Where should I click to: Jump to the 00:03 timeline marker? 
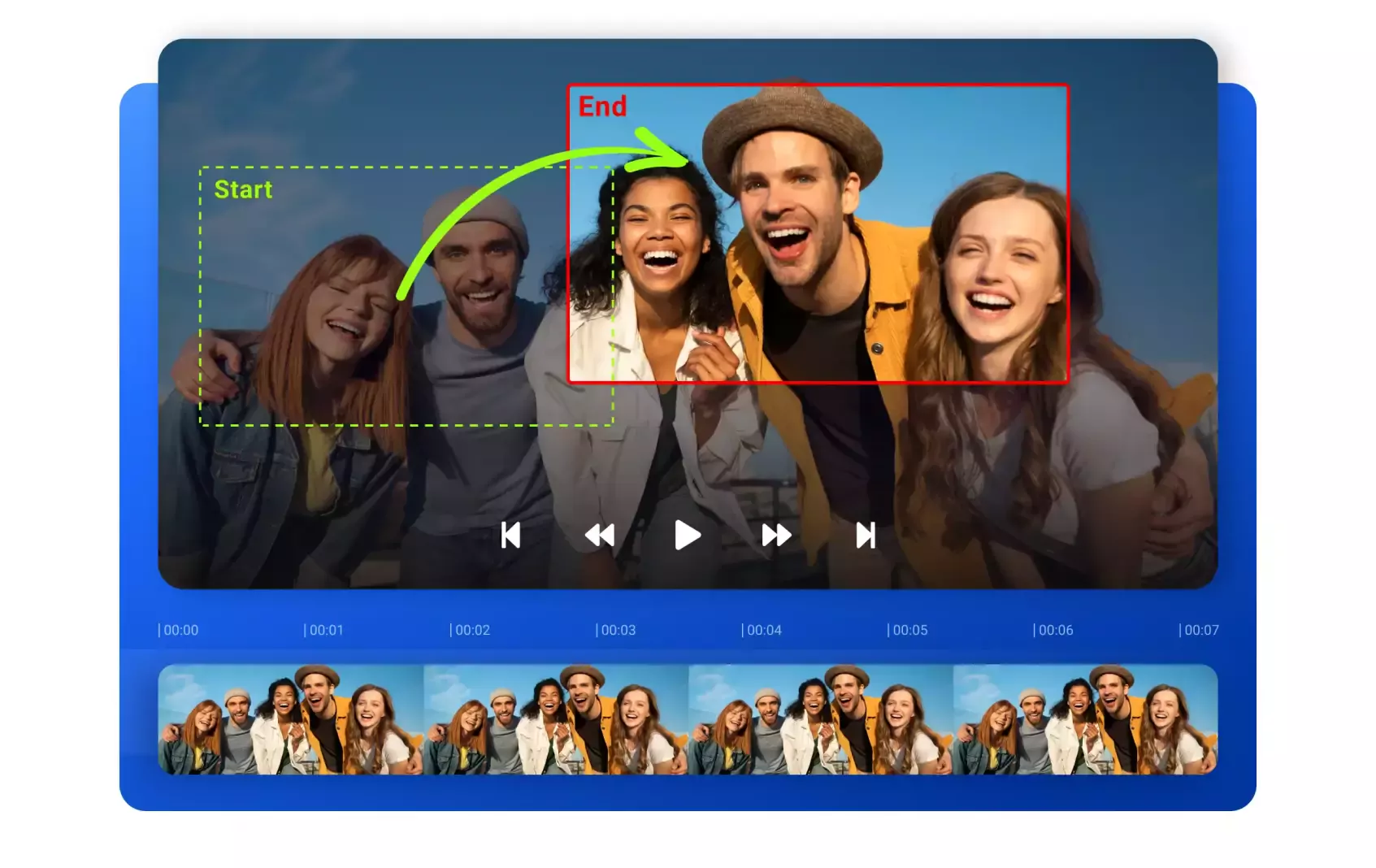click(615, 630)
